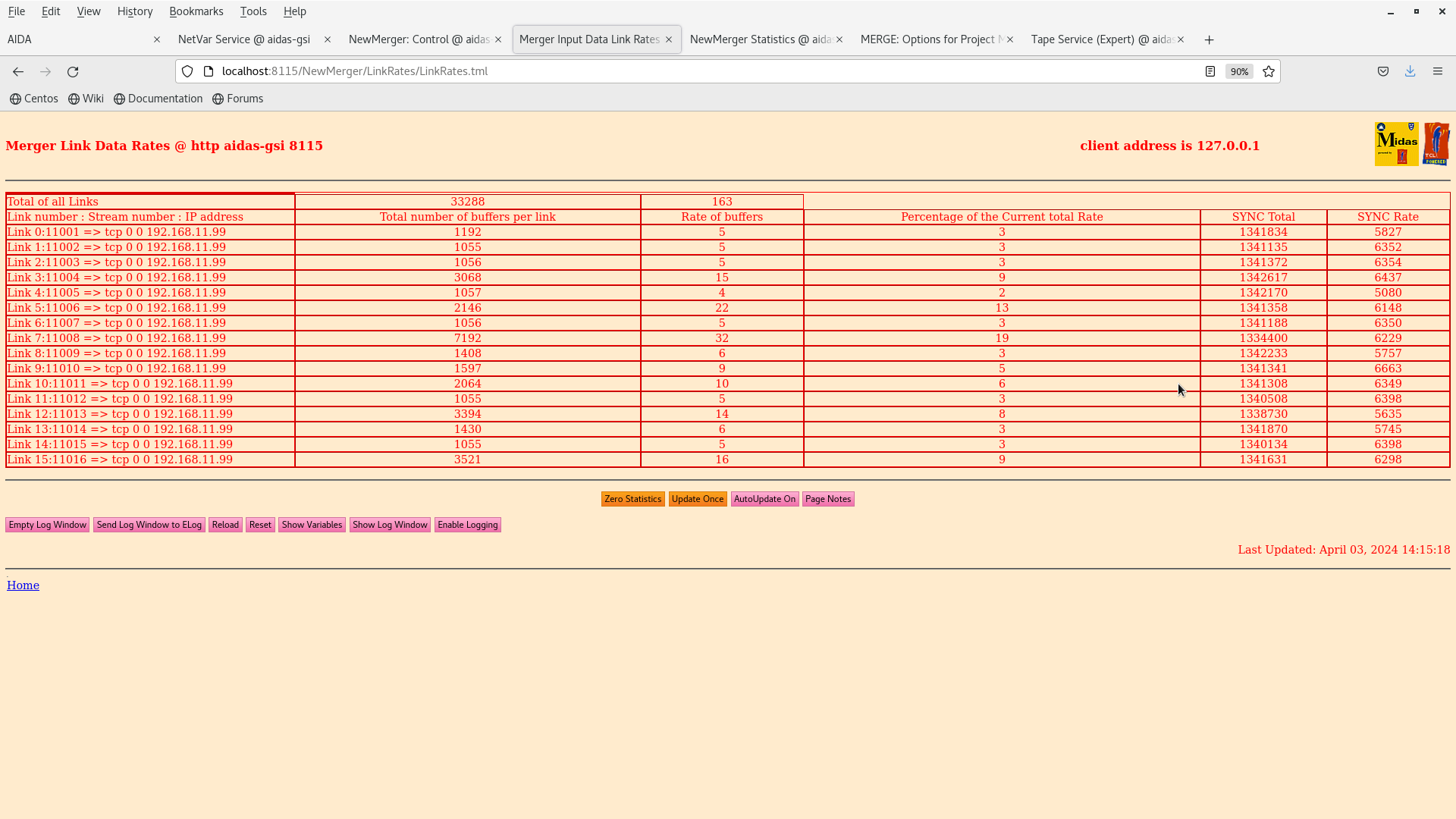Click SYNC Rate value 6663
Image resolution: width=1456 pixels, height=819 pixels.
coord(1388,369)
